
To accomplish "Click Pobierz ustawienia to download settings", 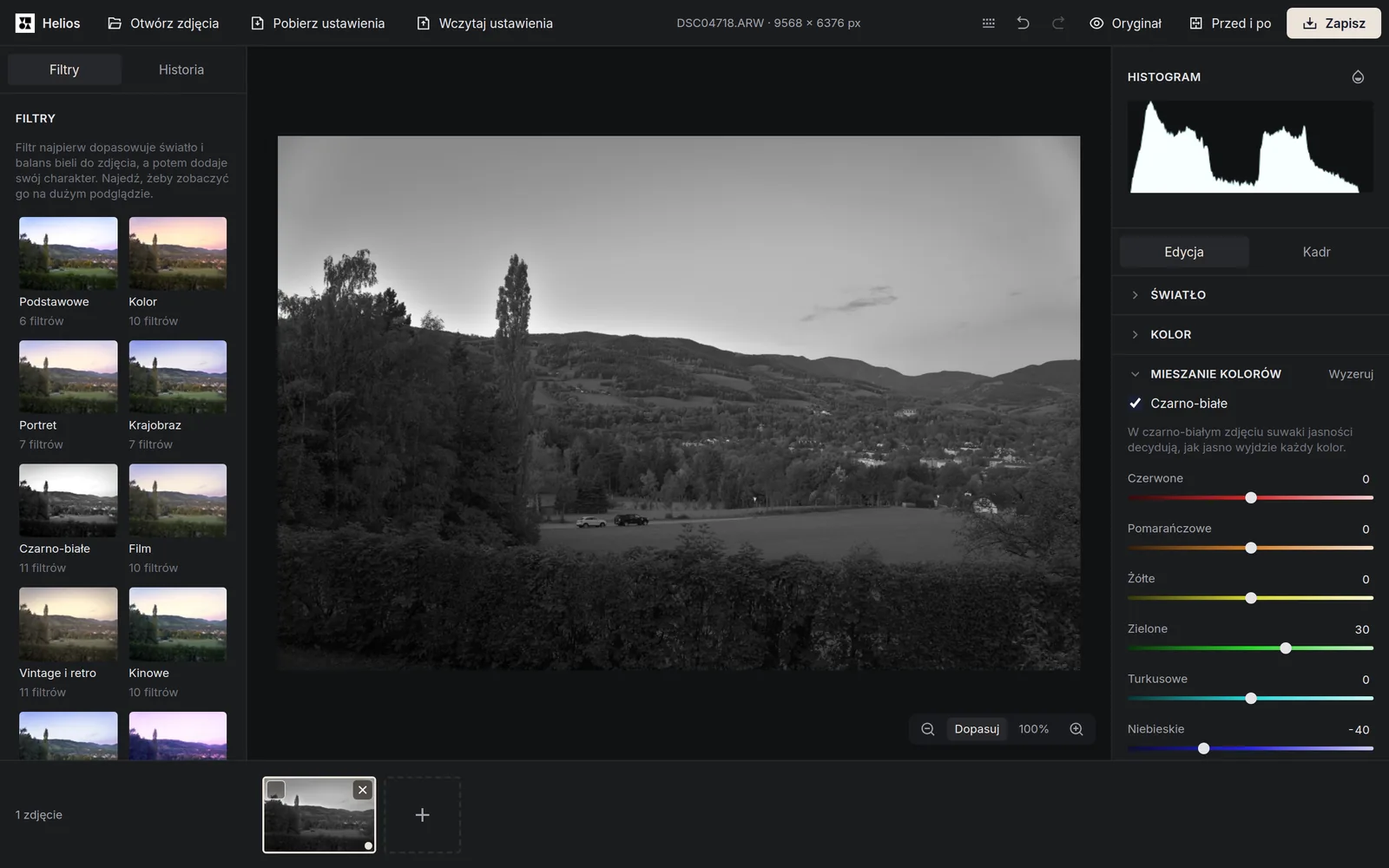I will click(318, 23).
